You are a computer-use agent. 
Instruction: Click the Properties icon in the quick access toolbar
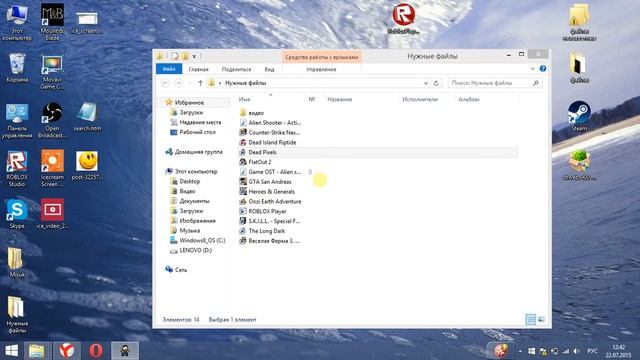(175, 56)
